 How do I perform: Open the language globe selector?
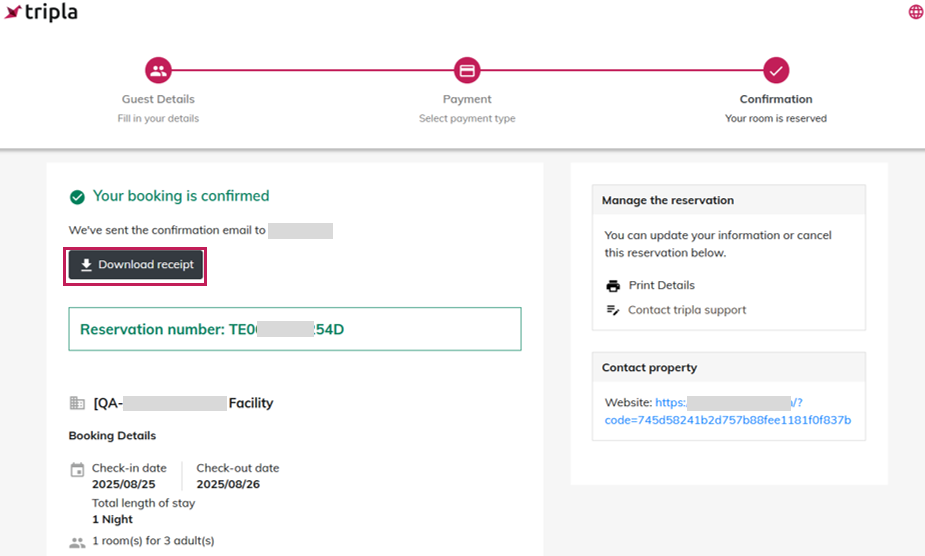[x=915, y=12]
